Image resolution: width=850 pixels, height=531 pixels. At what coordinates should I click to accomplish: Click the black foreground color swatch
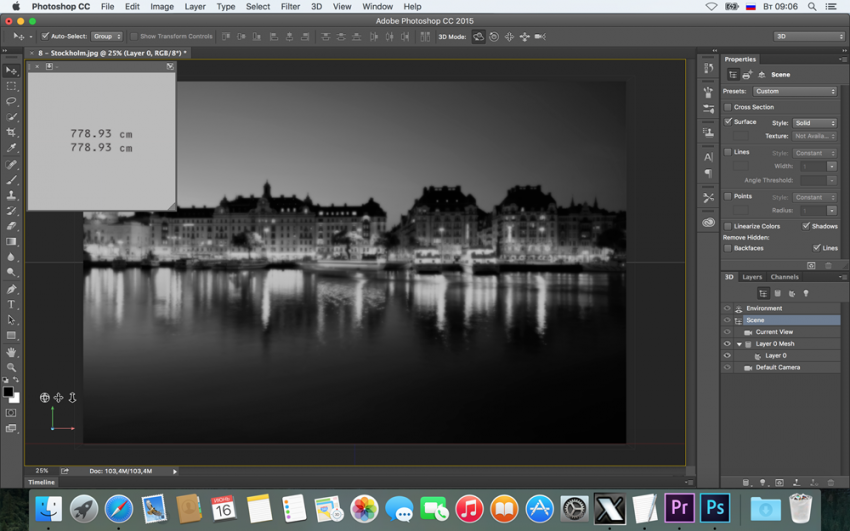coord(8,392)
